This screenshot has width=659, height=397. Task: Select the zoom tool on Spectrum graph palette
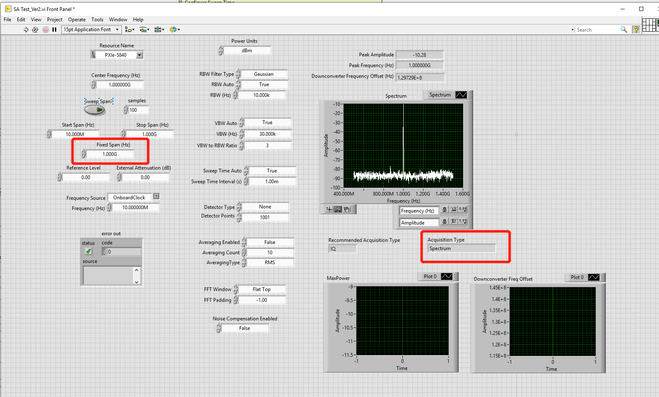tap(338, 209)
